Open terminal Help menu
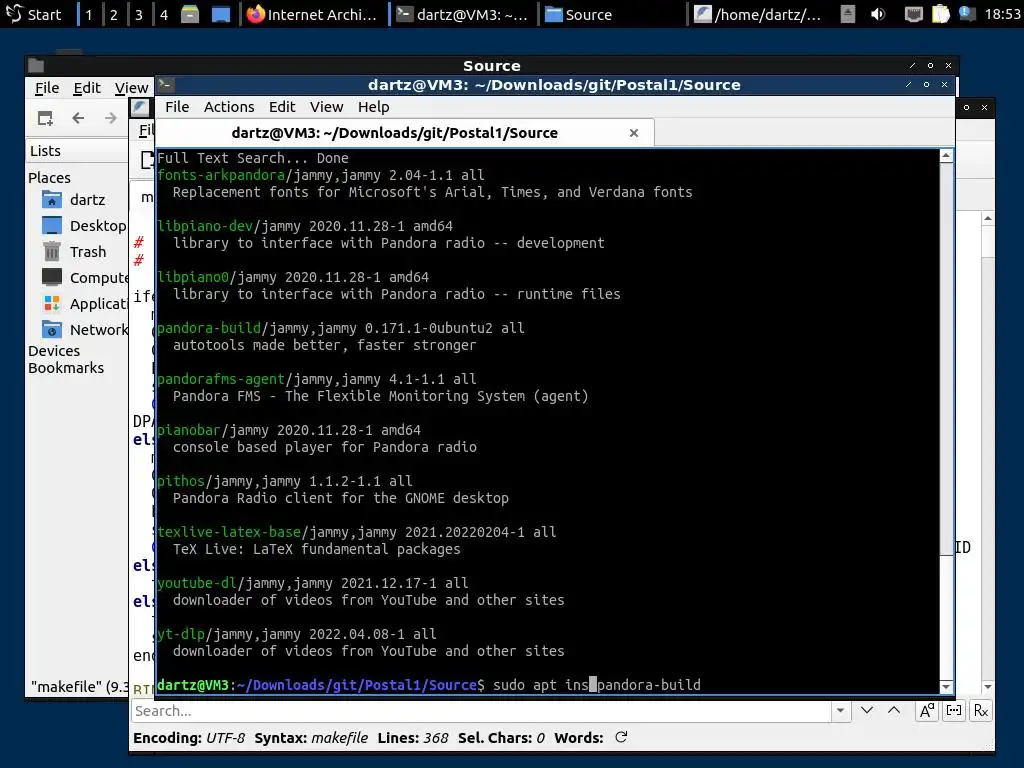 point(374,106)
